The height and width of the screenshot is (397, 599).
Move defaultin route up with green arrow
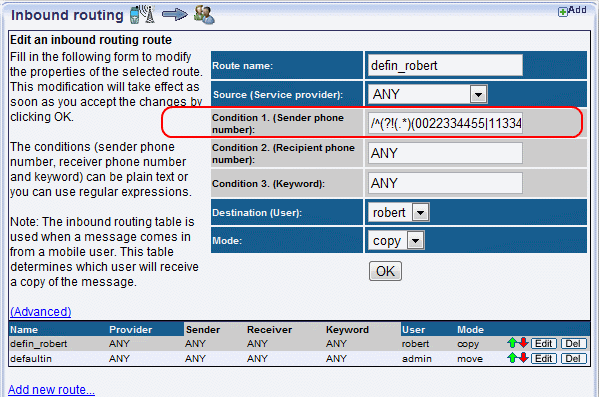point(512,358)
